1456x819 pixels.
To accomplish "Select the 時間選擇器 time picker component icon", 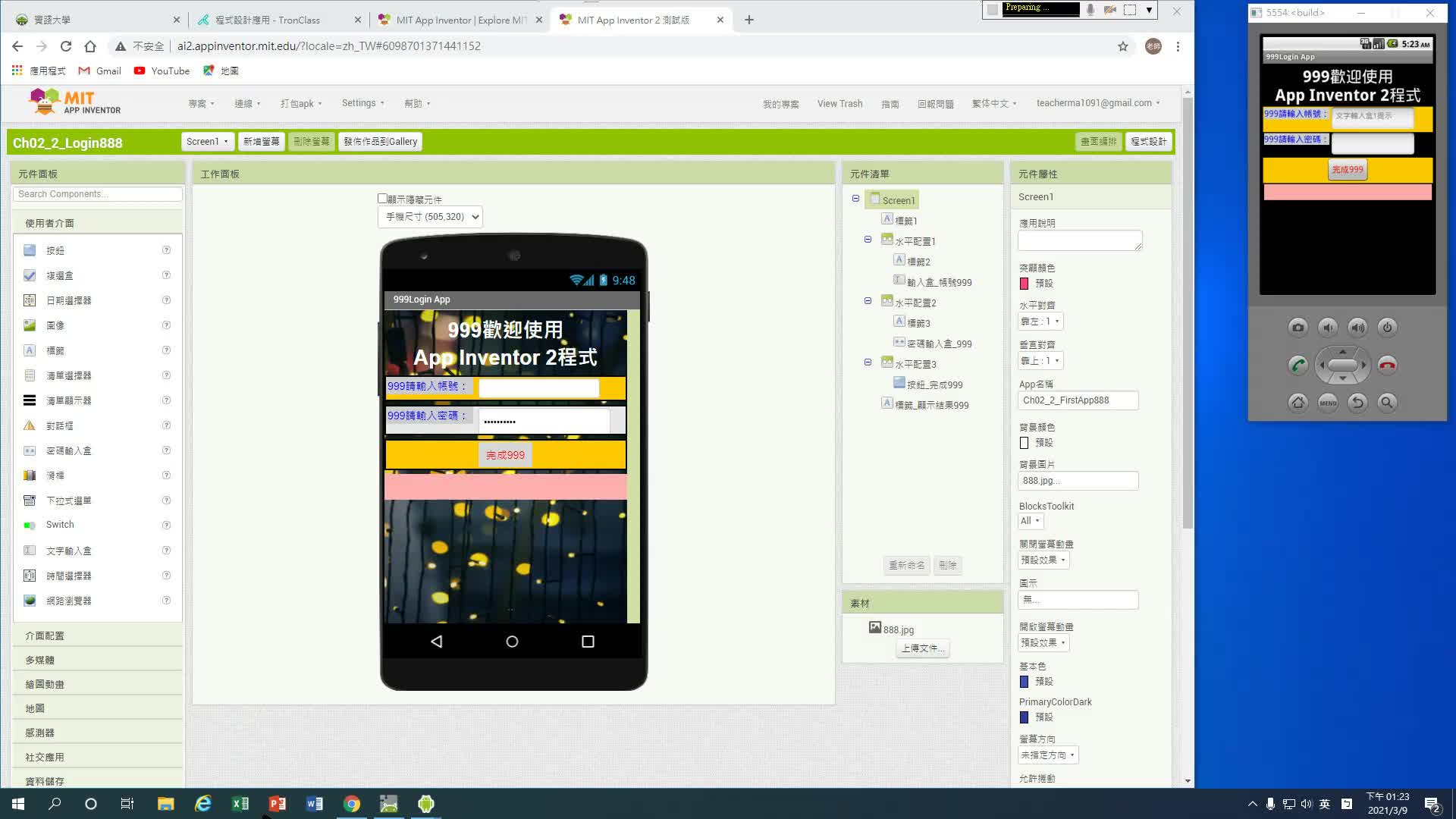I will coord(30,576).
